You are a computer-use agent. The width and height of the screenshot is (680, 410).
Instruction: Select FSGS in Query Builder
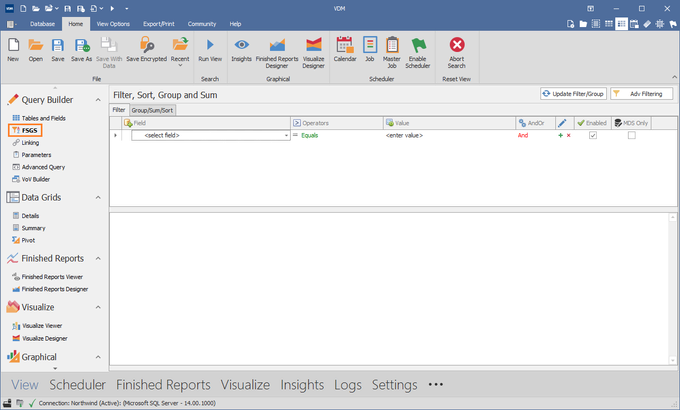25,130
